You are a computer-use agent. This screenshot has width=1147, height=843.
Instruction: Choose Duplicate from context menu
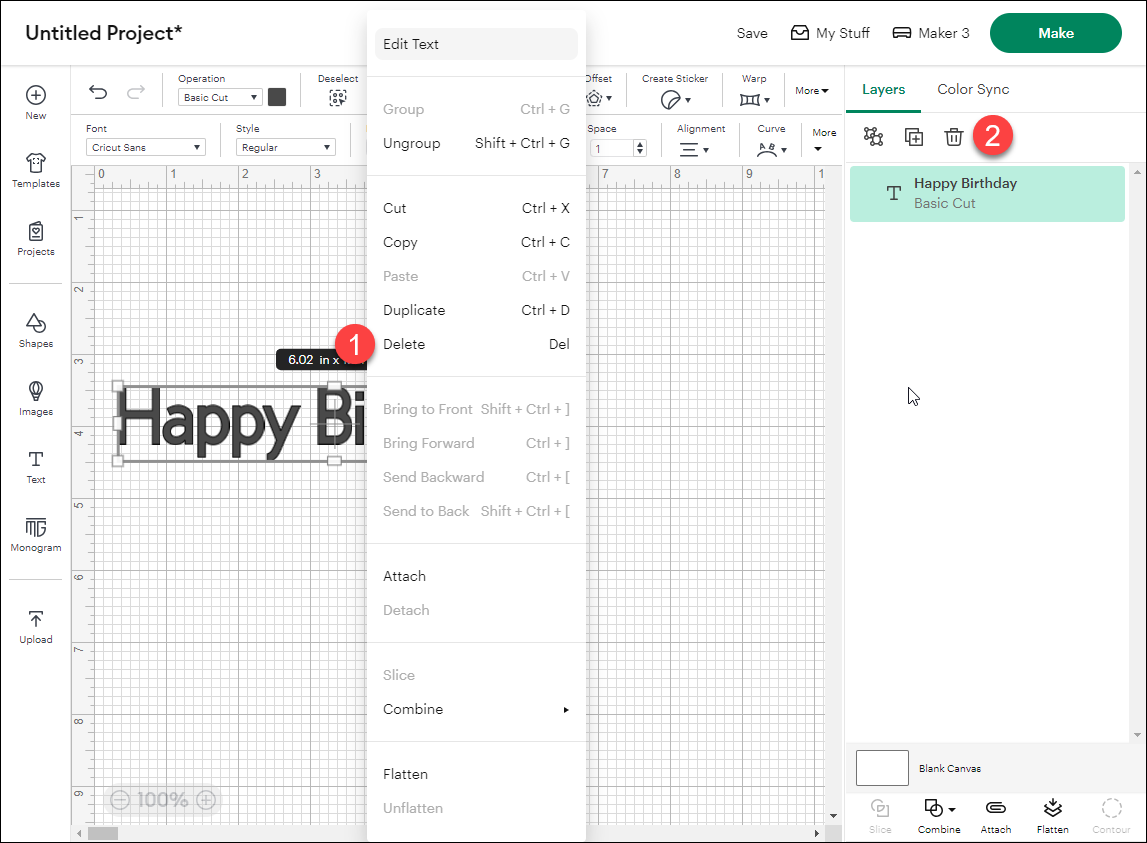pyautogui.click(x=476, y=310)
